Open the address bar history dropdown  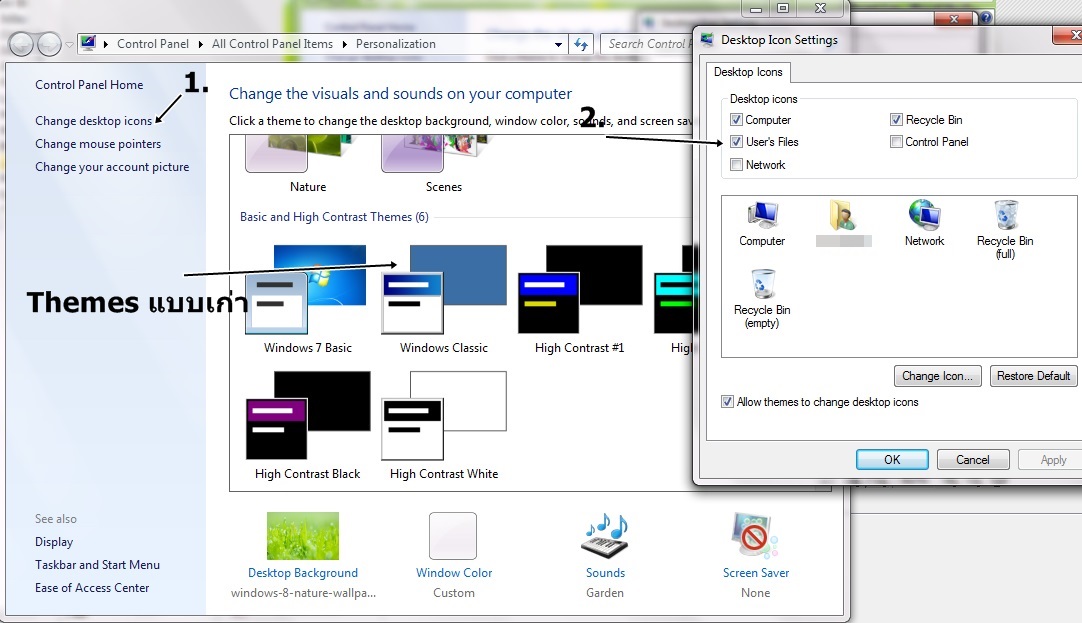(558, 44)
